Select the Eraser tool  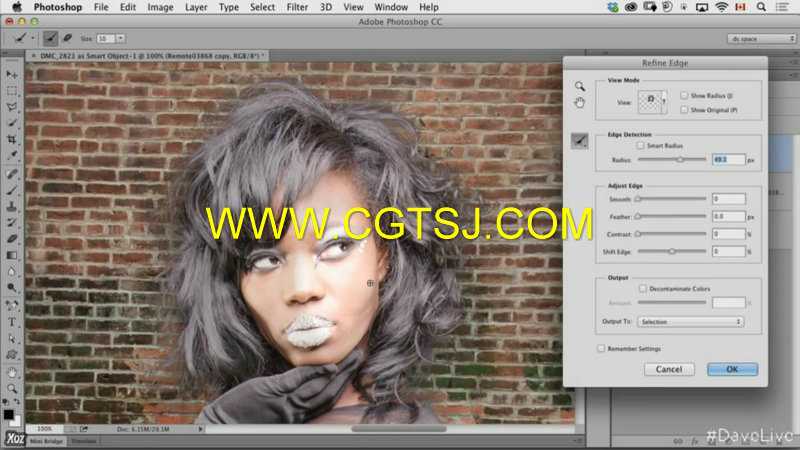point(12,239)
